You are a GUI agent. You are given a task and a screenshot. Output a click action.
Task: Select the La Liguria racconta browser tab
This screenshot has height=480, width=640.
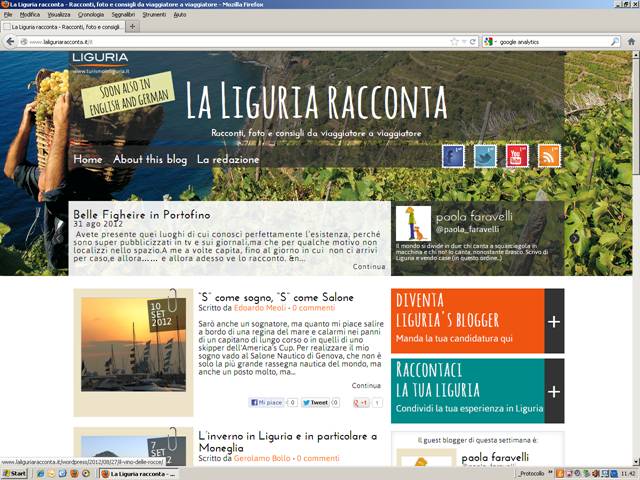click(x=63, y=27)
